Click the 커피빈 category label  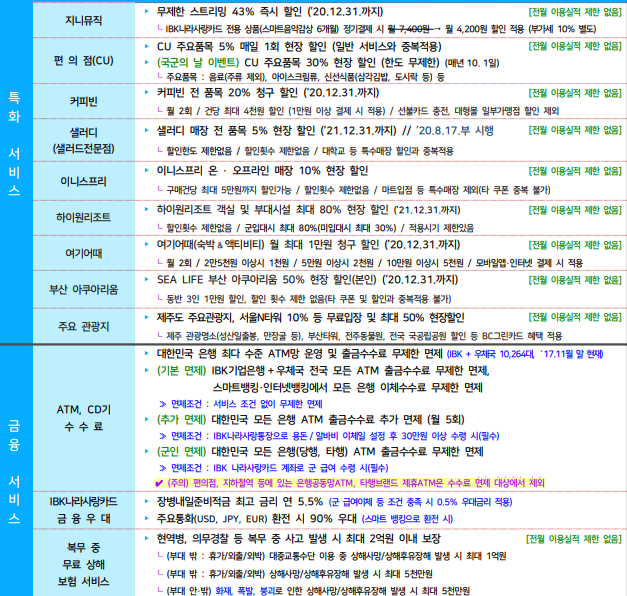[x=84, y=101]
